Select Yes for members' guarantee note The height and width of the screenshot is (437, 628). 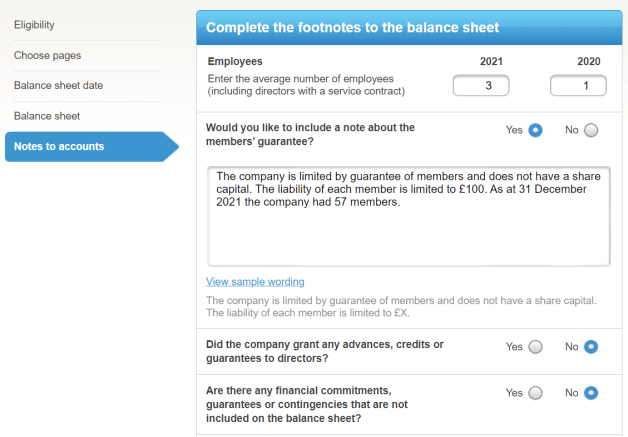pos(536,130)
